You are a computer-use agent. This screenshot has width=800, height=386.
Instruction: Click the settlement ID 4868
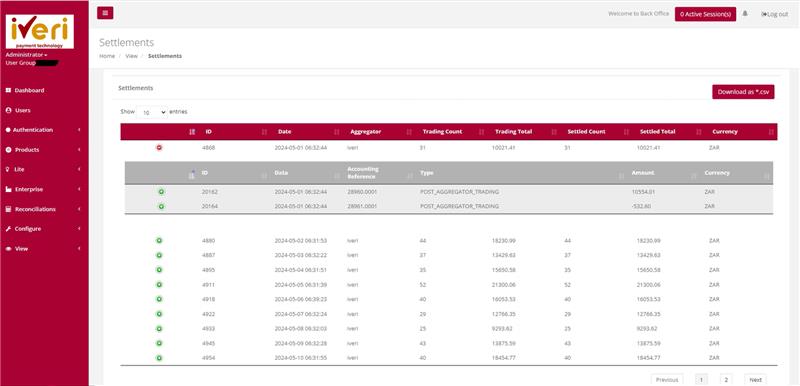[208, 148]
